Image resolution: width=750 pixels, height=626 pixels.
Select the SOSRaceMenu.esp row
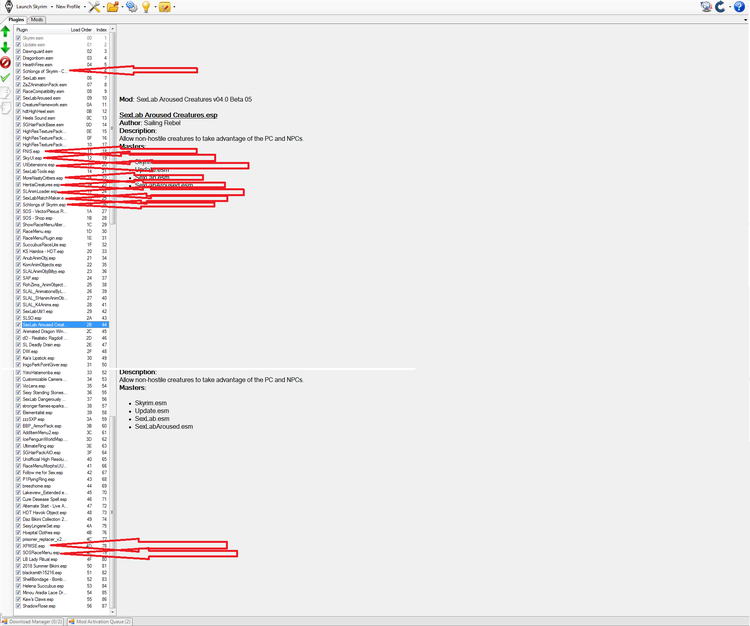click(62, 552)
